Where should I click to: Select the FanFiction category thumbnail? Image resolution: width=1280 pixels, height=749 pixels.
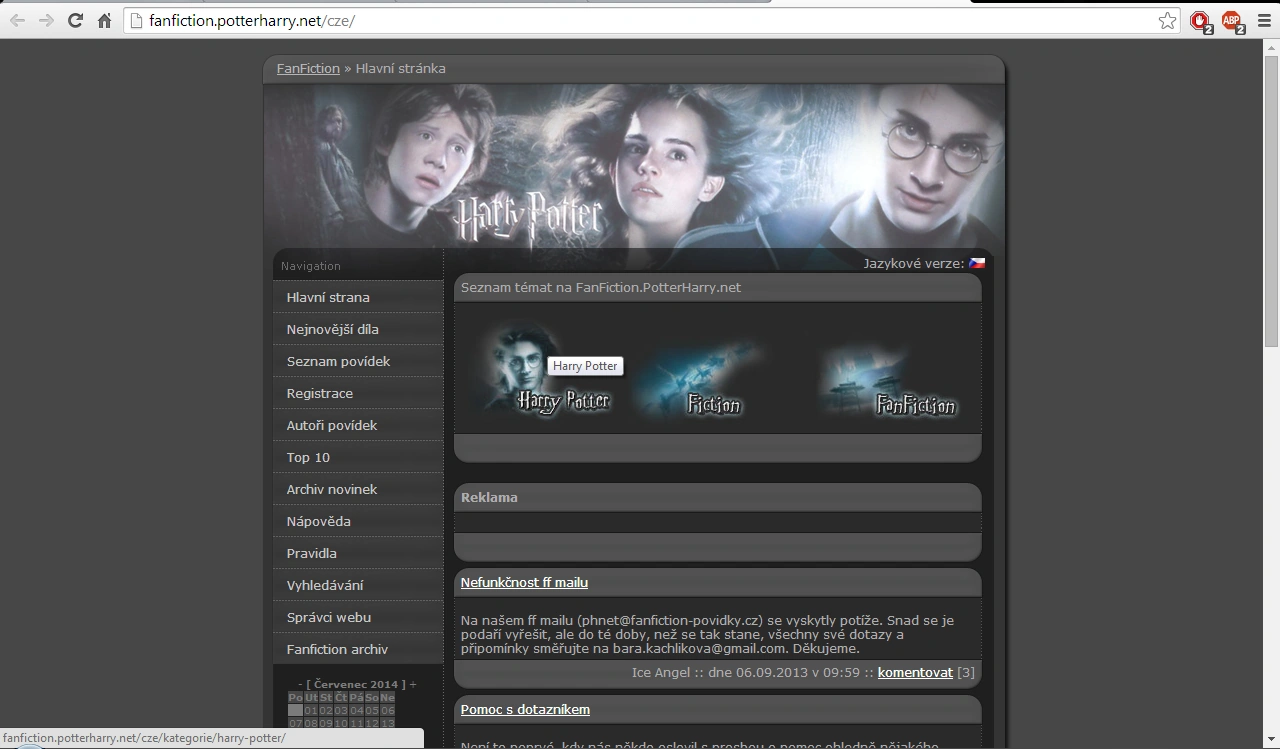888,378
